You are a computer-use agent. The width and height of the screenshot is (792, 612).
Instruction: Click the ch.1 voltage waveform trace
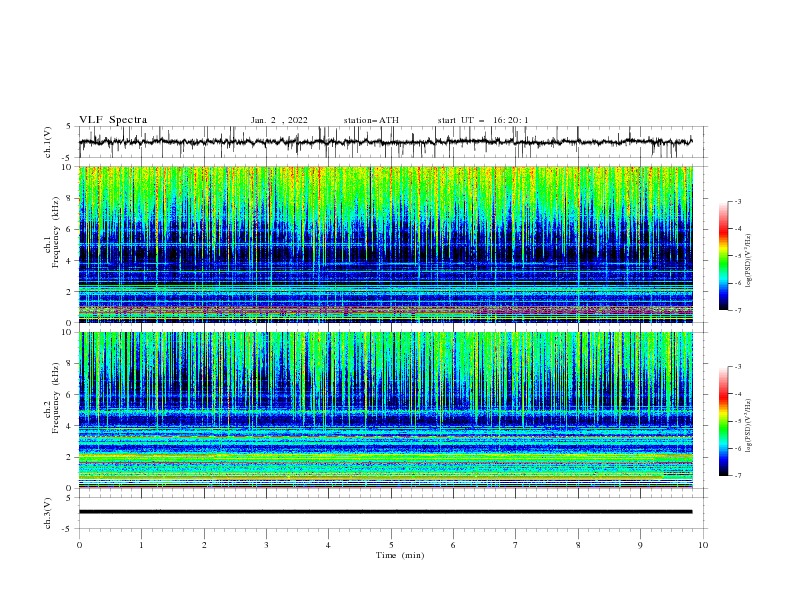385,142
